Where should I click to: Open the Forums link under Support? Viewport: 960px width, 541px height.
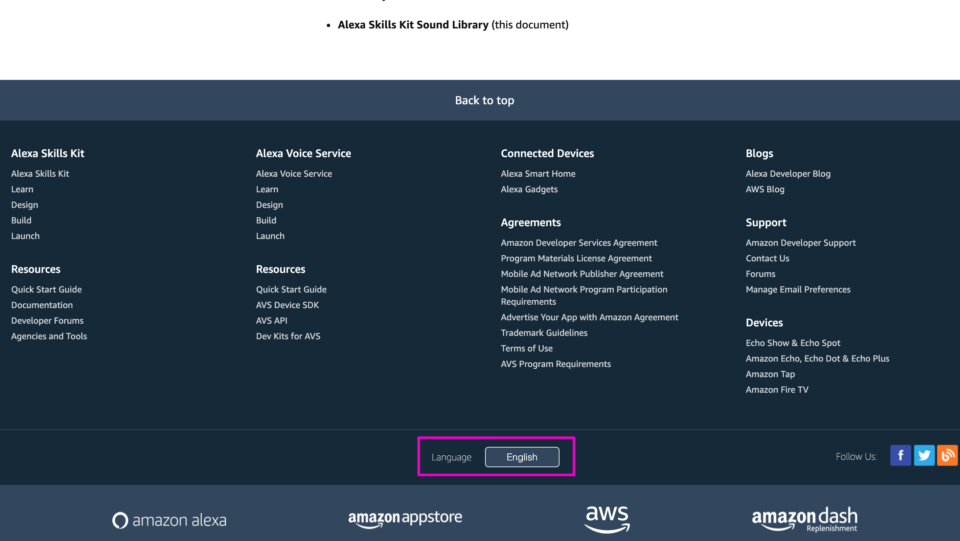point(760,274)
